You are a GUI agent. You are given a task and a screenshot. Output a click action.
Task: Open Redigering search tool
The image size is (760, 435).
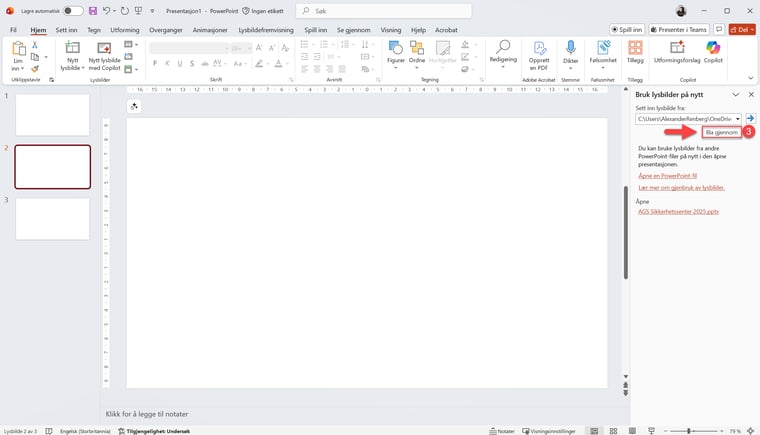[x=503, y=52]
